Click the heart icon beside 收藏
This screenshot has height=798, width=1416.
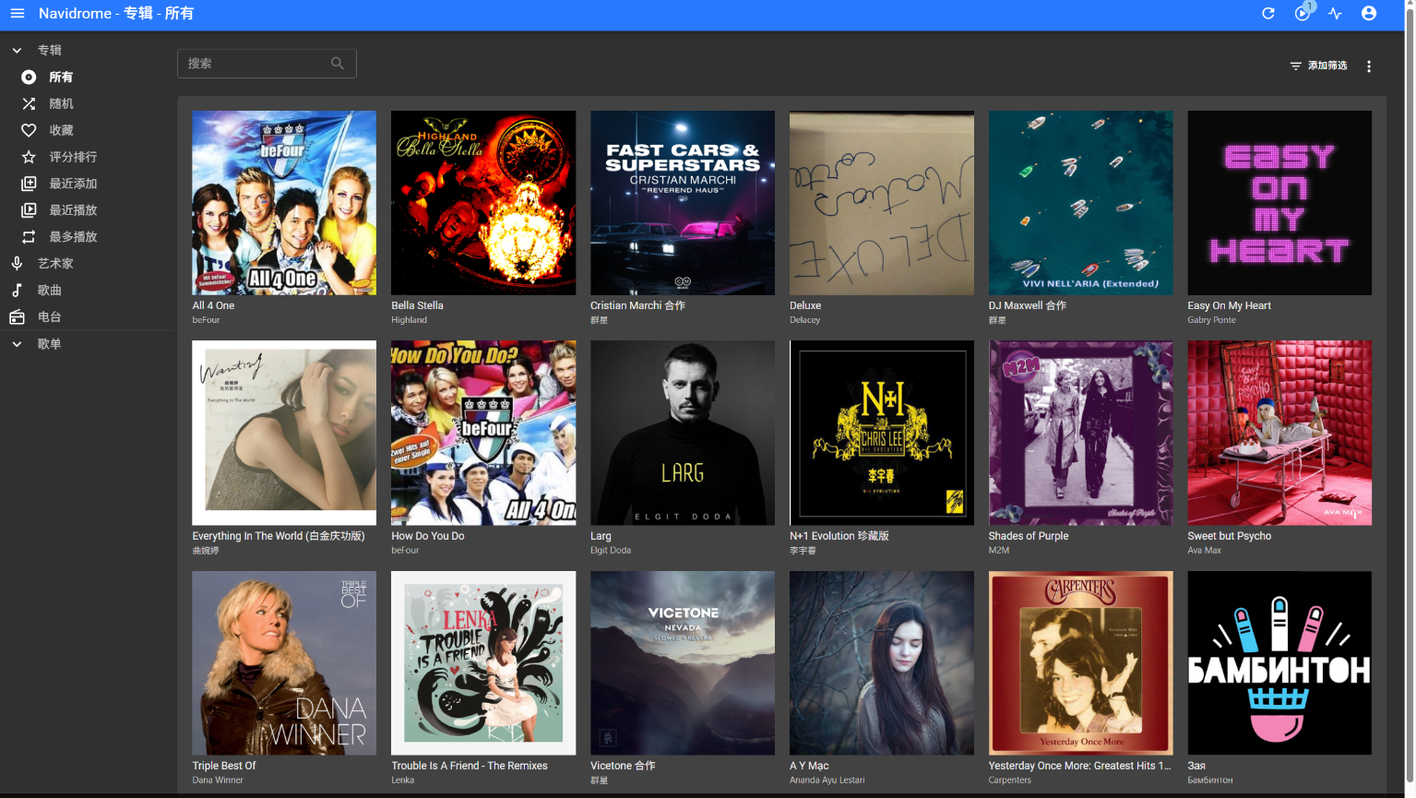tap(29, 130)
